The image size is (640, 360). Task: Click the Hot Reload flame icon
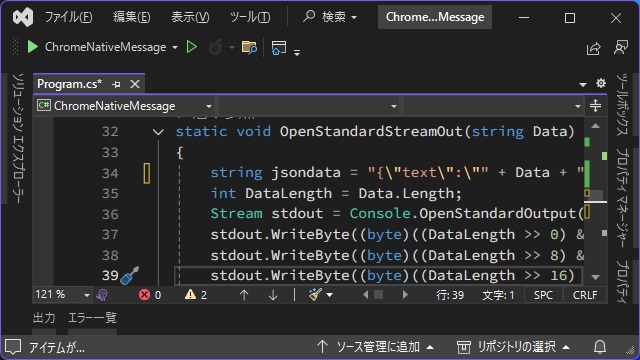[x=216, y=47]
